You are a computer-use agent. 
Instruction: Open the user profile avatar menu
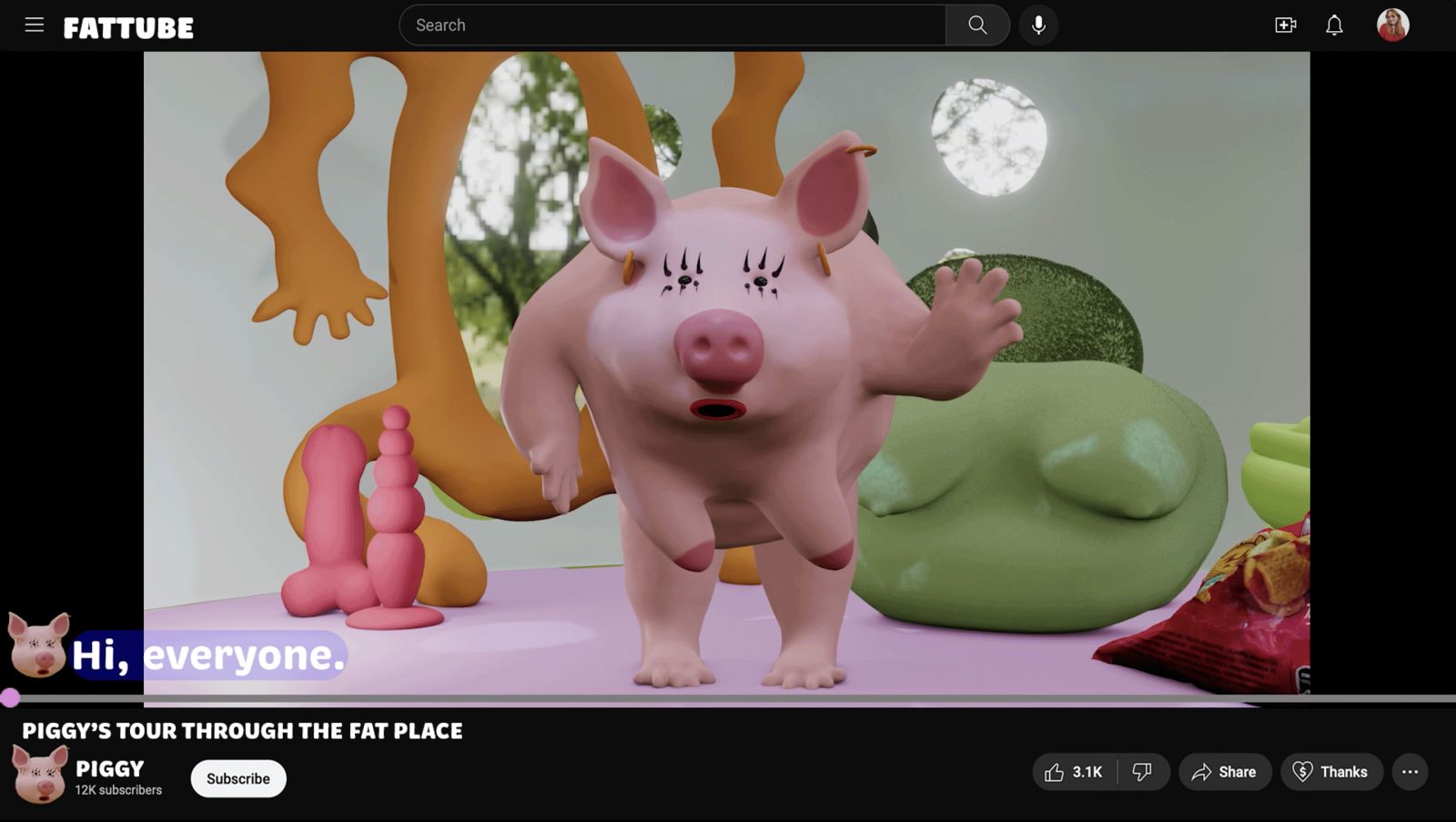click(x=1392, y=25)
